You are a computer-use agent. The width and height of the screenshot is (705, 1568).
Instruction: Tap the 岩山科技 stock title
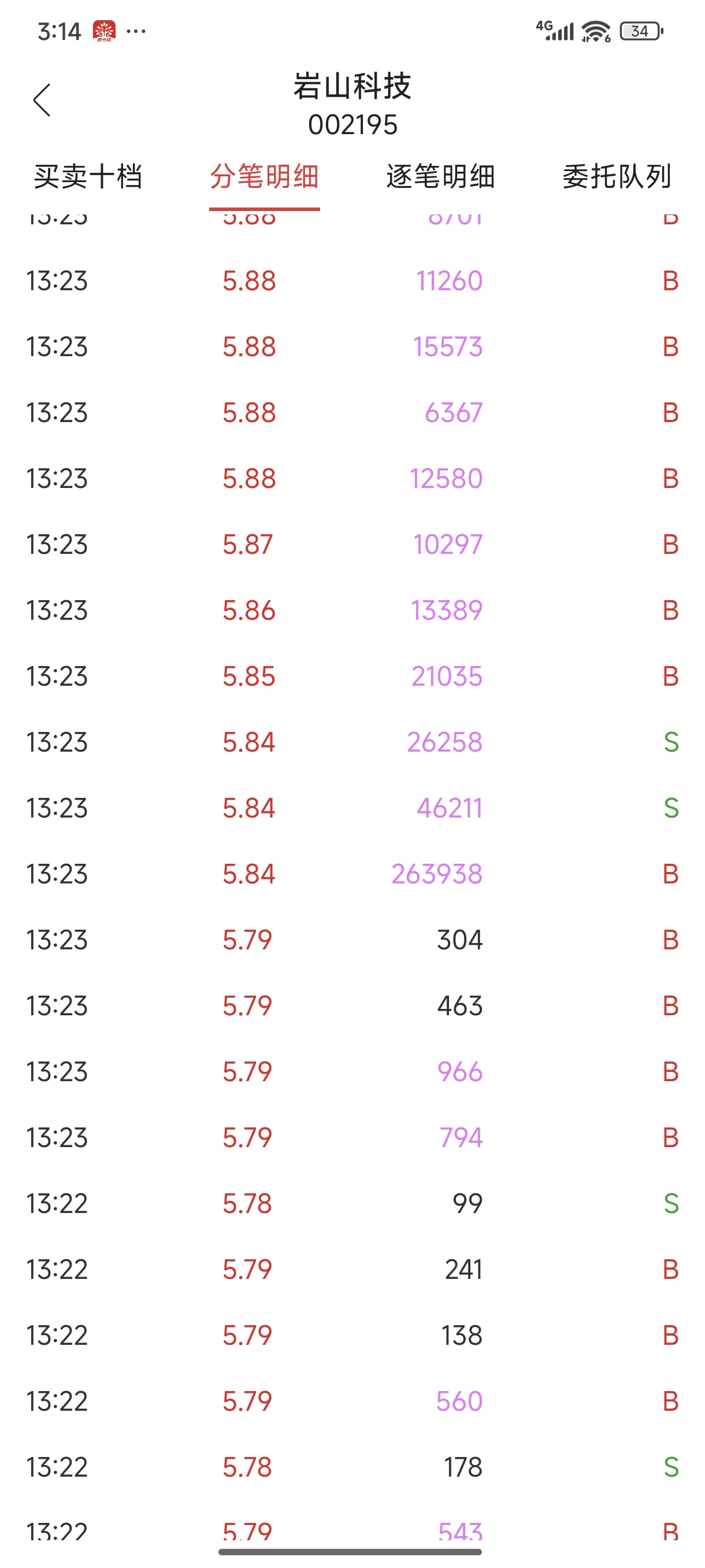coord(353,86)
